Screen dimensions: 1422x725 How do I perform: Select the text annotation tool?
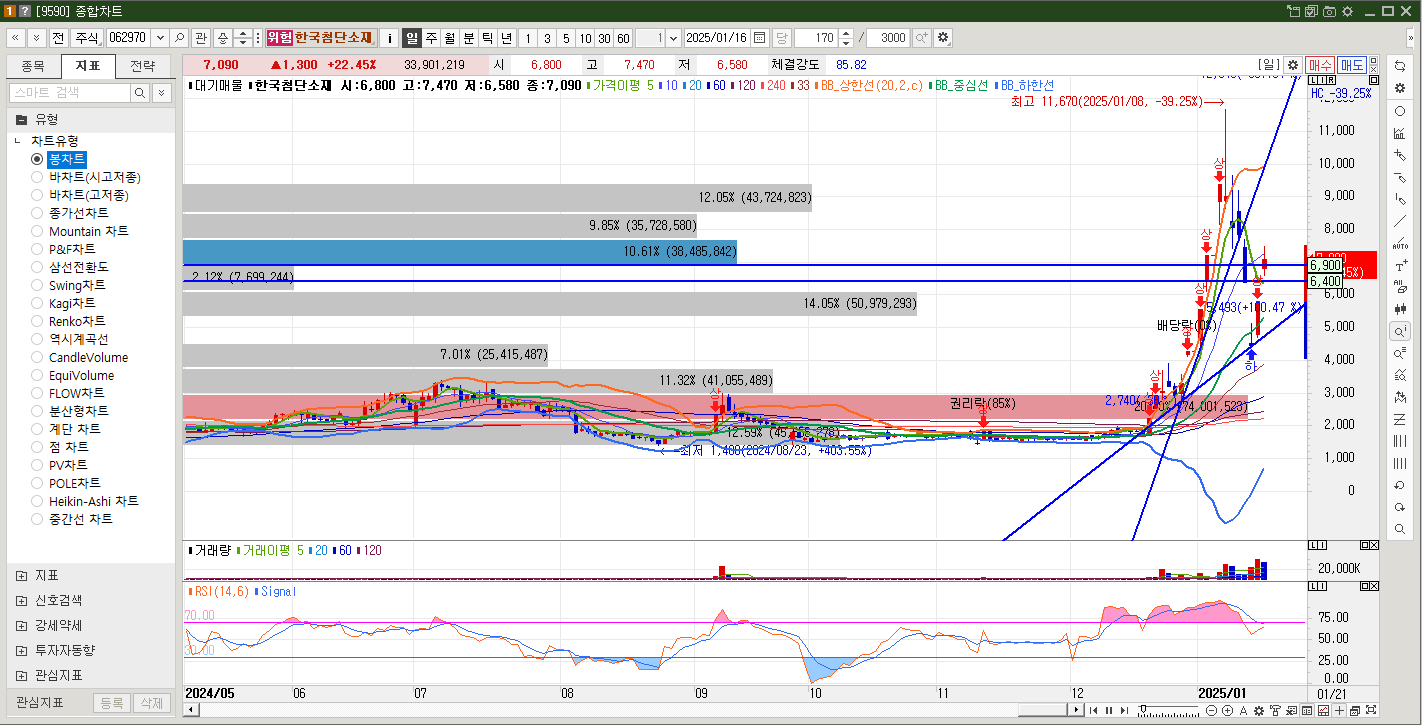(x=1400, y=265)
